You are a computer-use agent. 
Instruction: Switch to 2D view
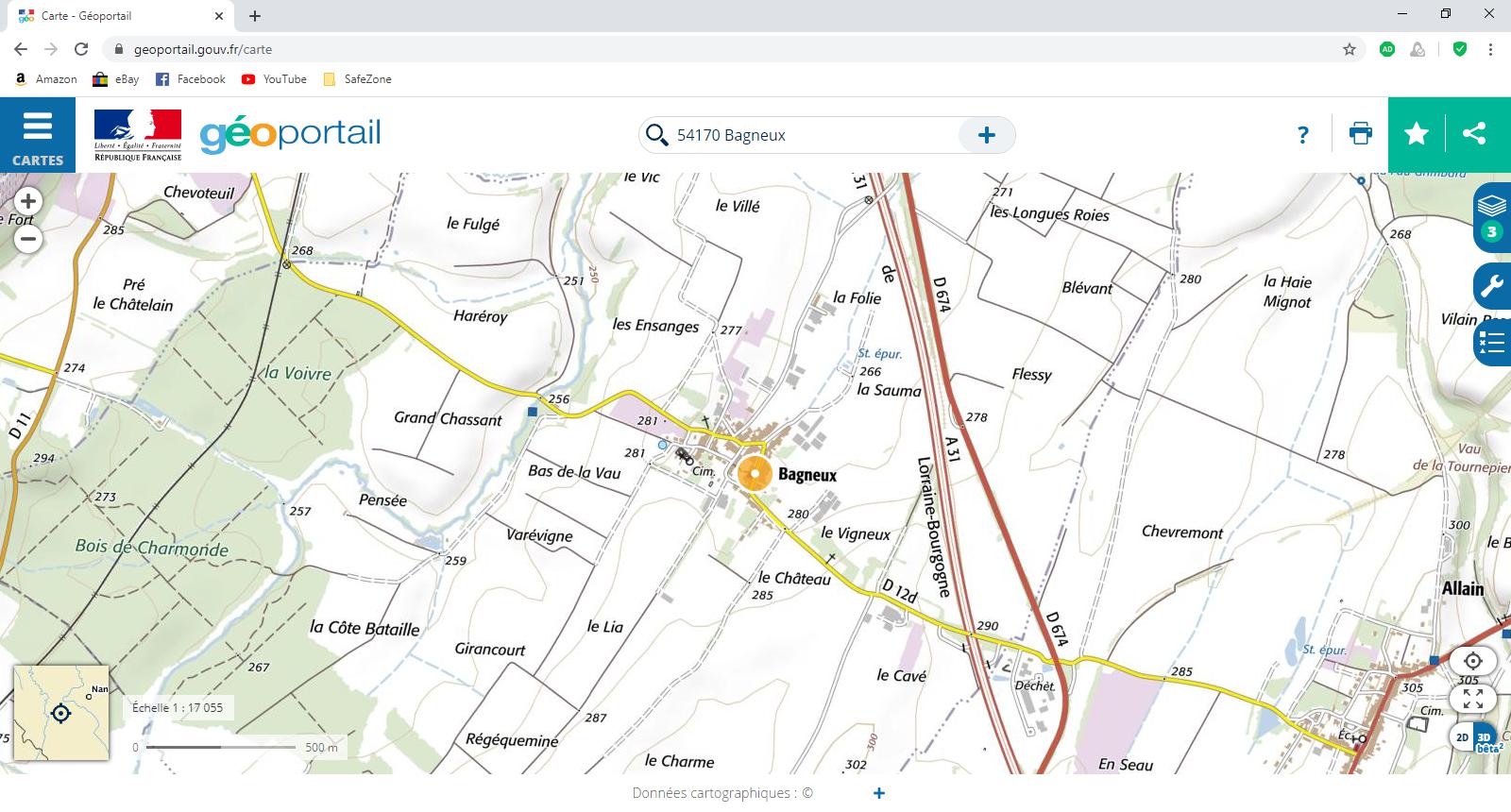(1462, 737)
